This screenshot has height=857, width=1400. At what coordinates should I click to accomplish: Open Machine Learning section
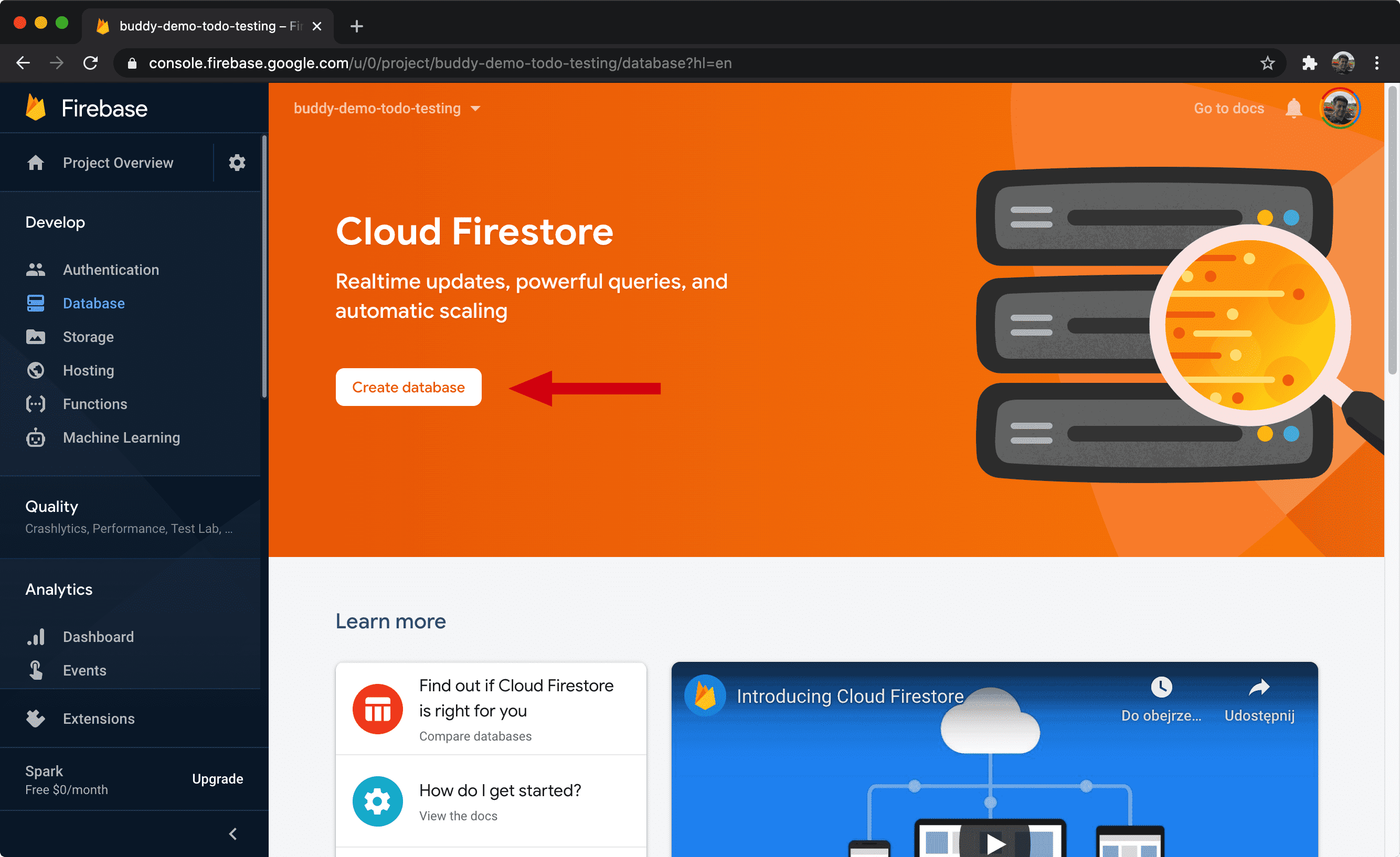click(x=121, y=438)
